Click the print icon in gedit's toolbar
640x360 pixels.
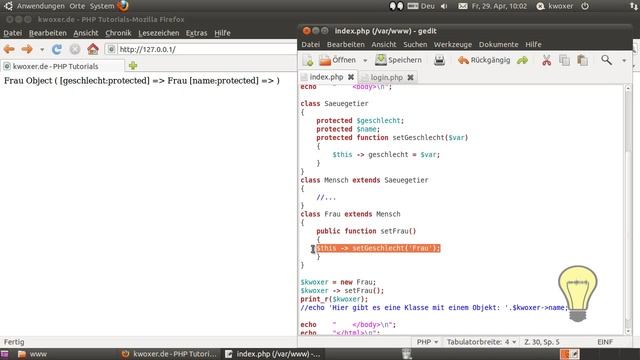(439, 60)
